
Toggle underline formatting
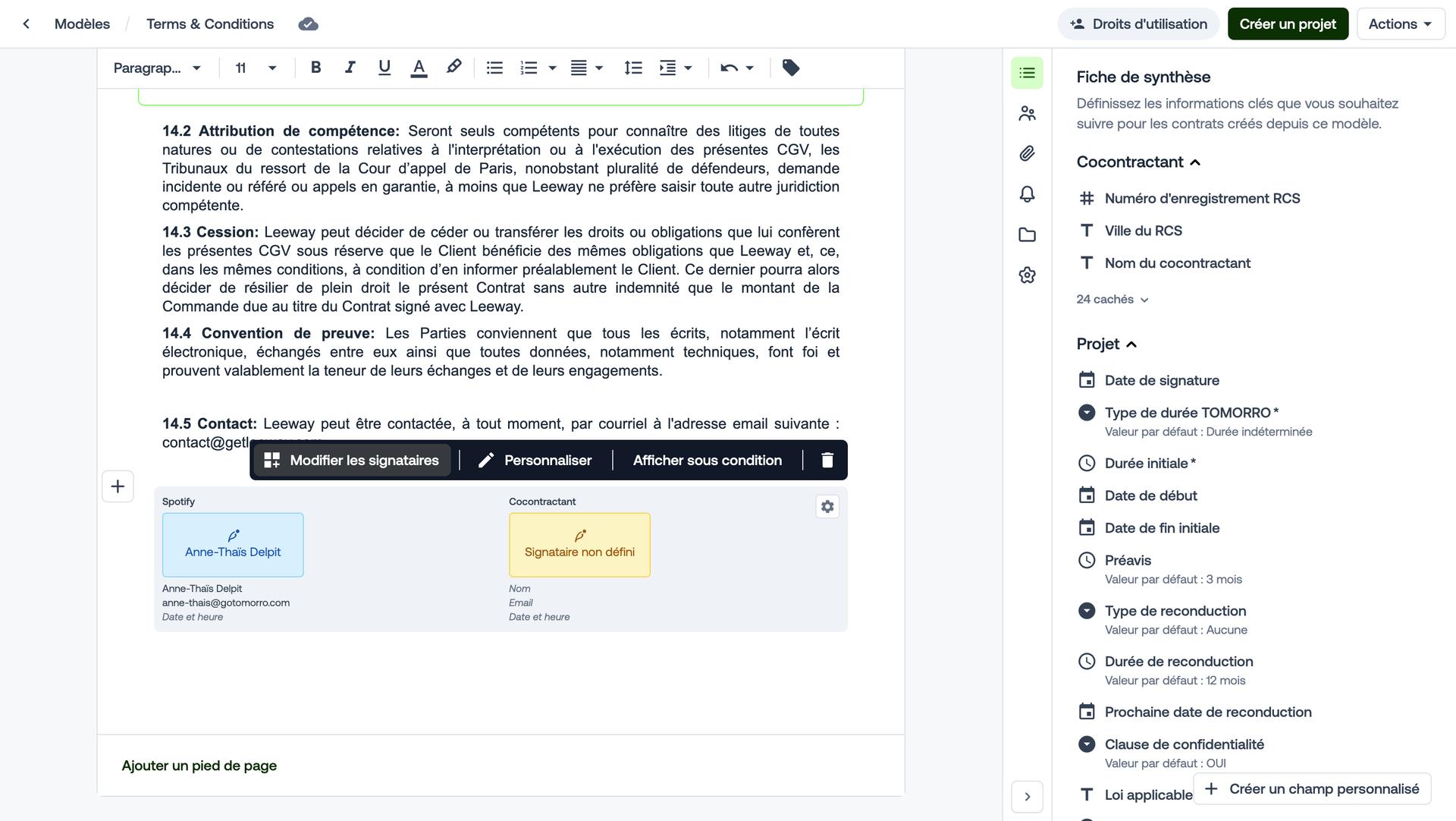tap(384, 68)
